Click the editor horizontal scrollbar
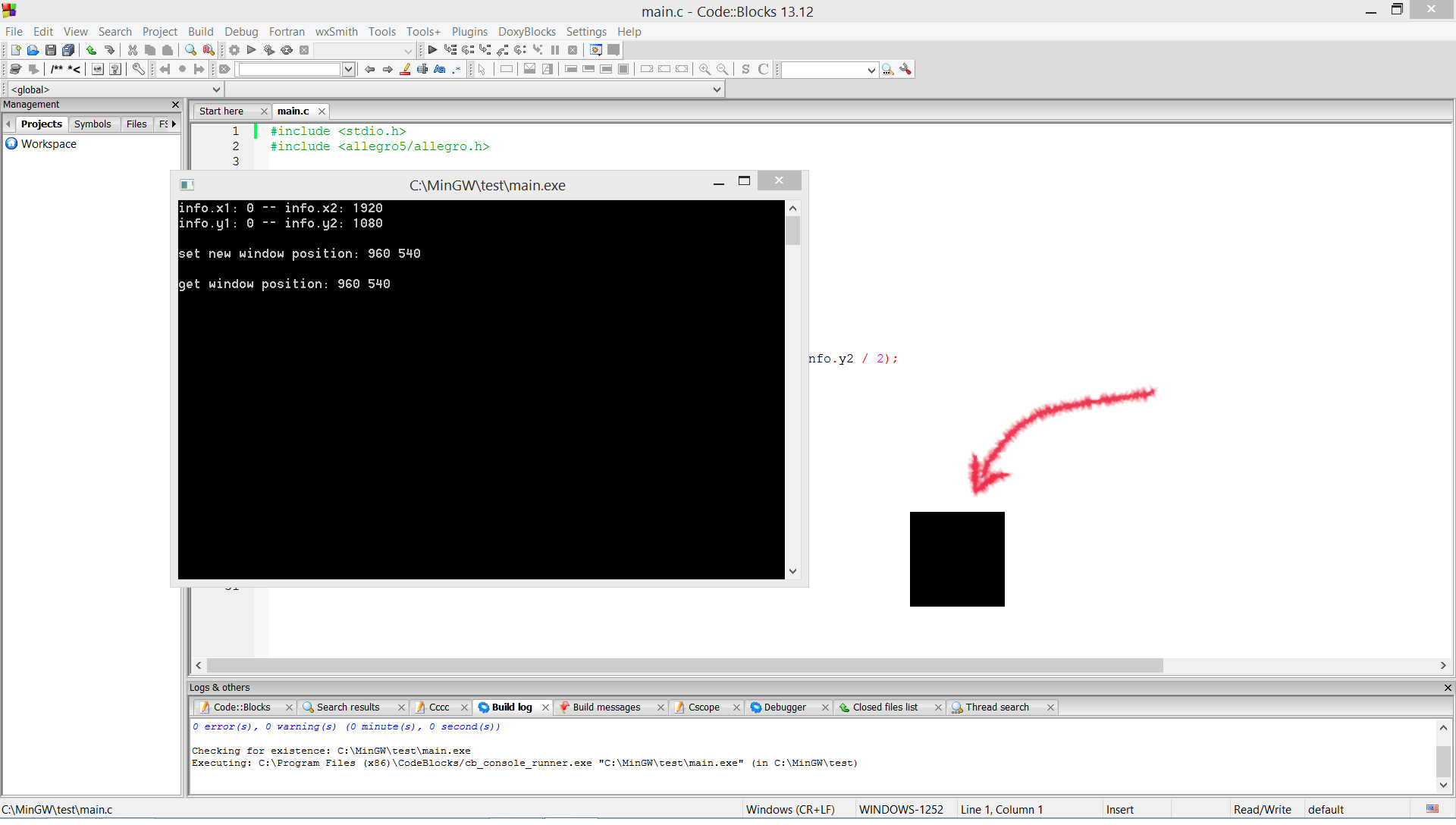Viewport: 1456px width, 825px height. [x=682, y=666]
